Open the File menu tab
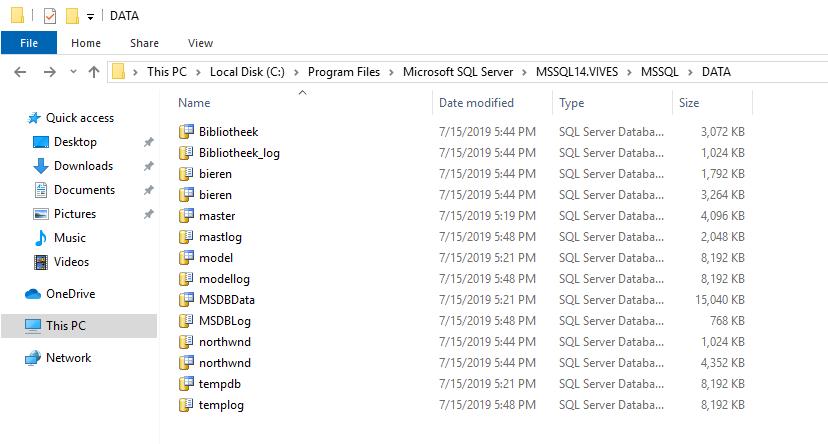Image resolution: width=828 pixels, height=444 pixels. [x=29, y=43]
